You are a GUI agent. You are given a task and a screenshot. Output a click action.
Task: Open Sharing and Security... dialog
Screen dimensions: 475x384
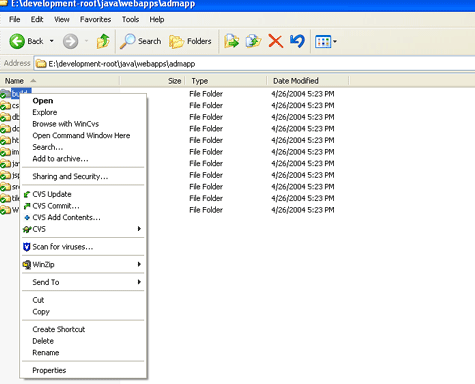(x=83, y=176)
